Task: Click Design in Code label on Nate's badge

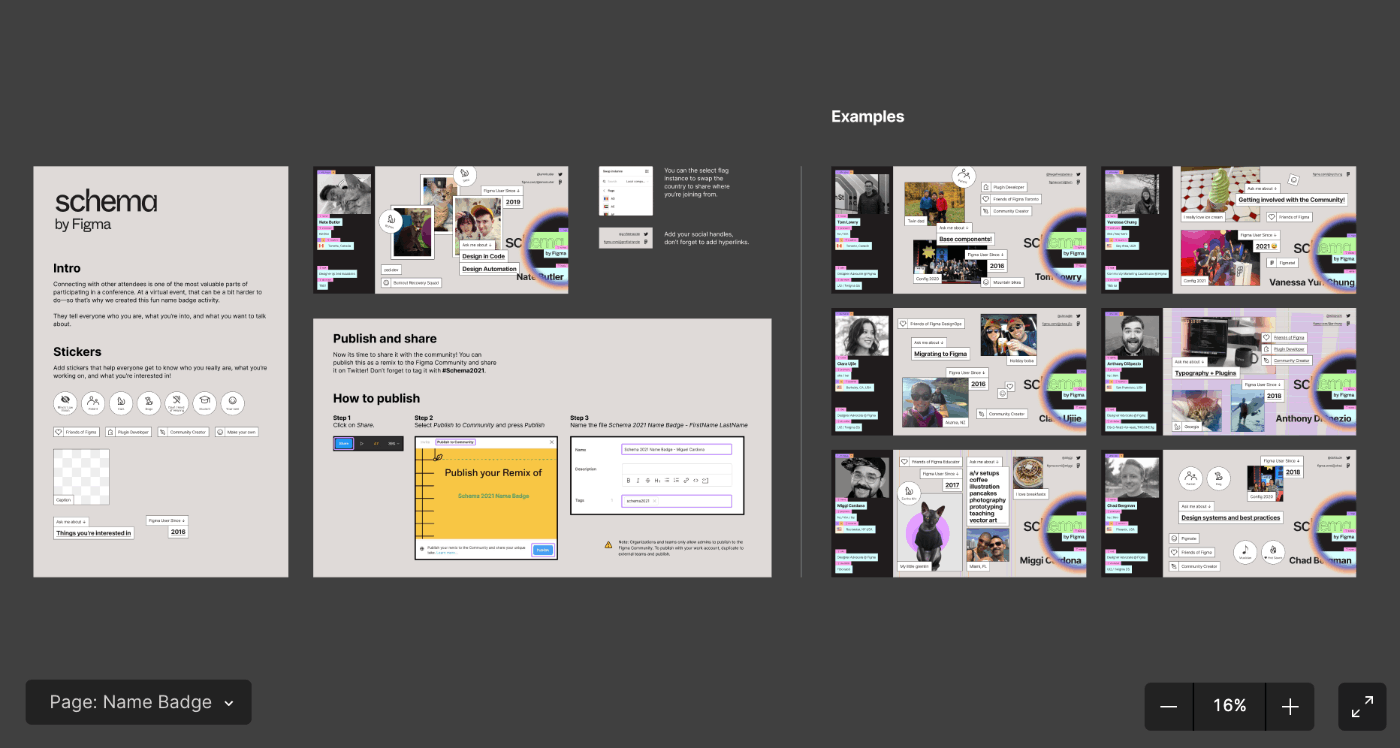Action: [483, 256]
